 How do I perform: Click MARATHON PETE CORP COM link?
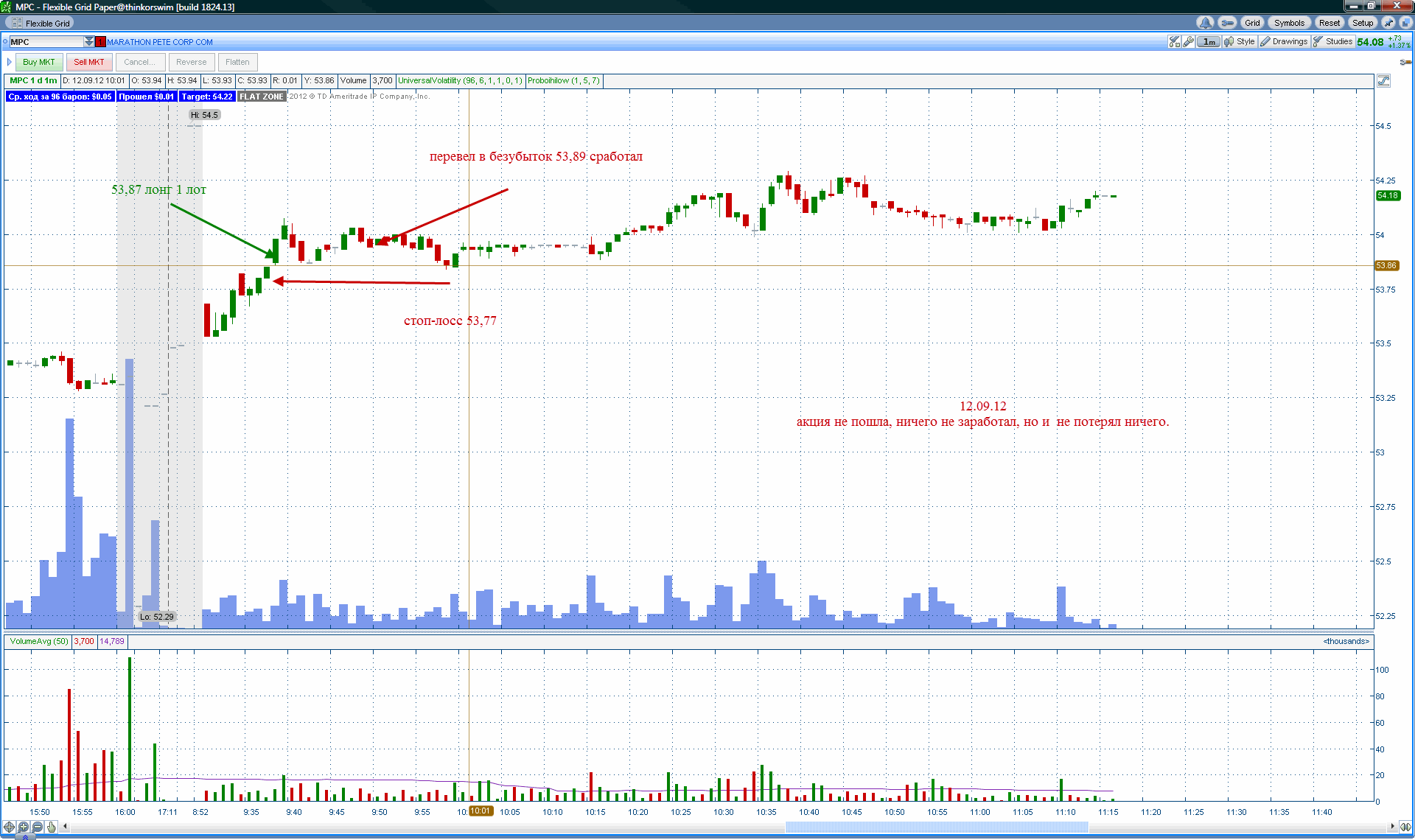[160, 42]
